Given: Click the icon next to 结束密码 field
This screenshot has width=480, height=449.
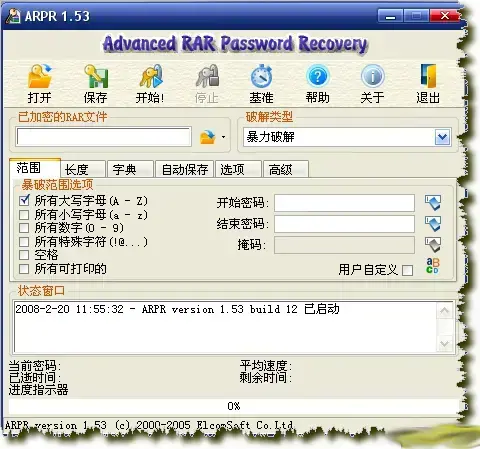Looking at the screenshot, I should 433,224.
